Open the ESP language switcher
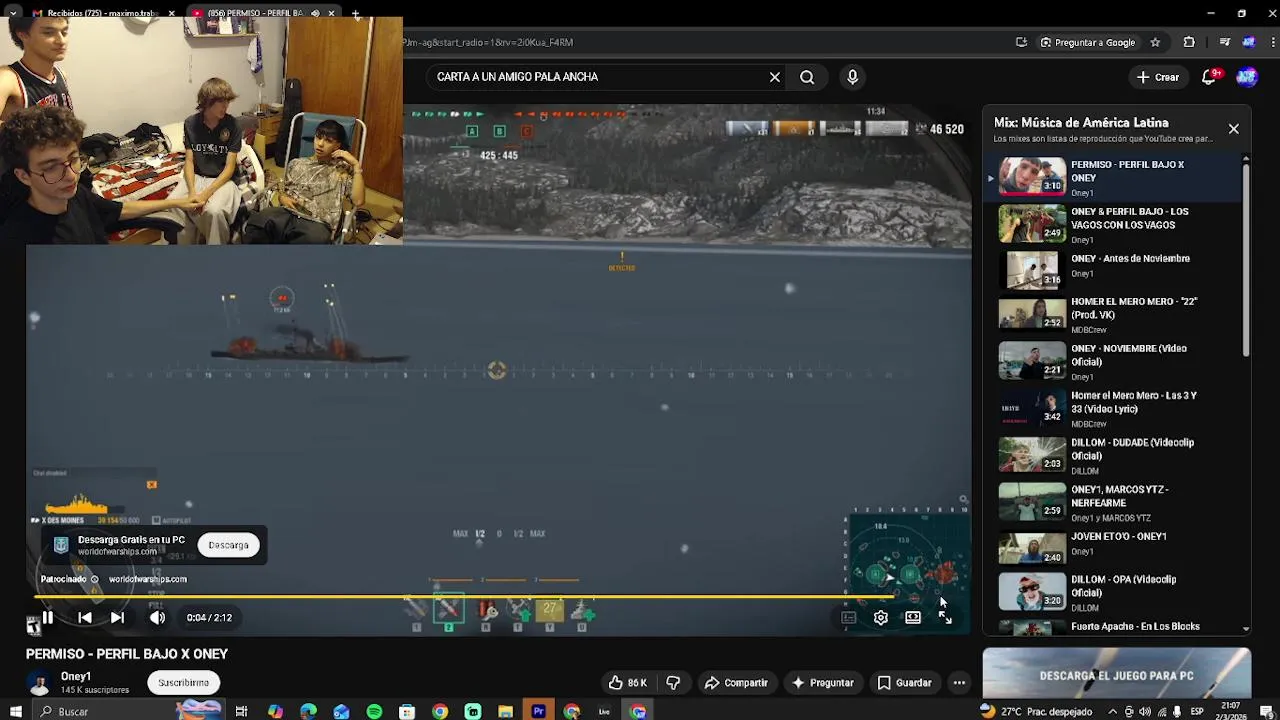 pyautogui.click(x=1197, y=711)
